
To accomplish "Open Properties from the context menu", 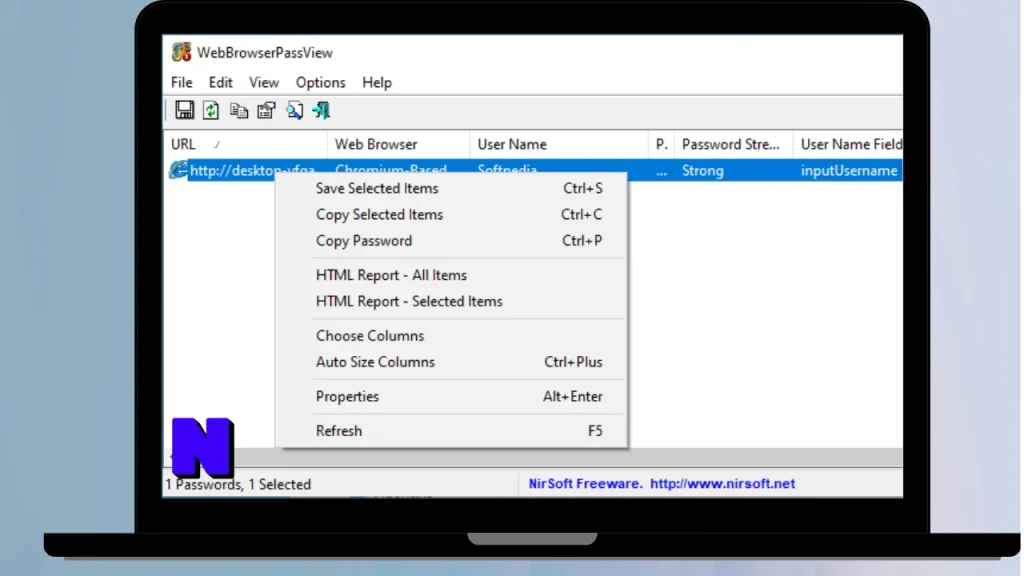I will pos(451,396).
